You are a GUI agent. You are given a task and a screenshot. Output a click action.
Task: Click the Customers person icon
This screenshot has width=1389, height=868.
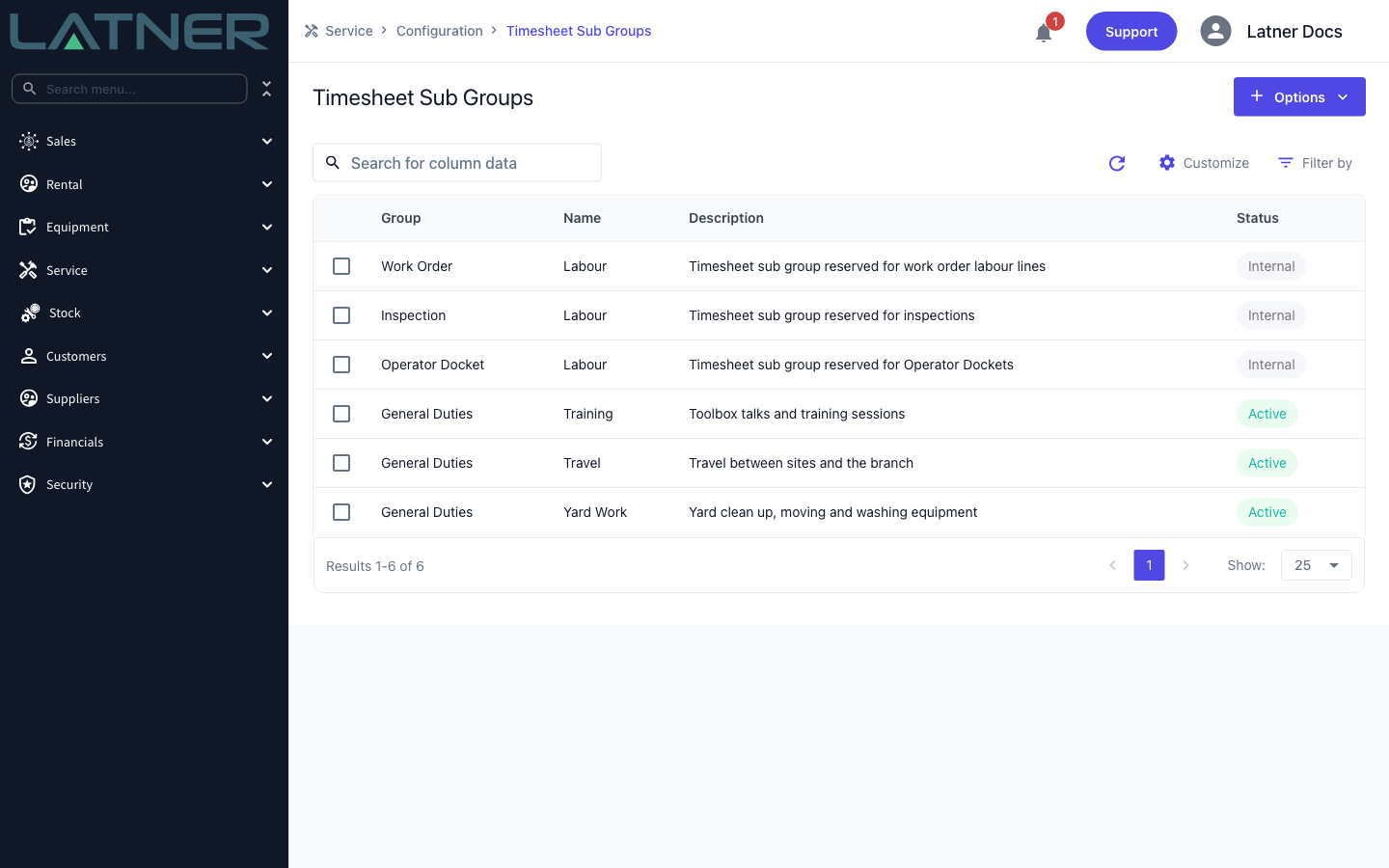[x=29, y=356]
